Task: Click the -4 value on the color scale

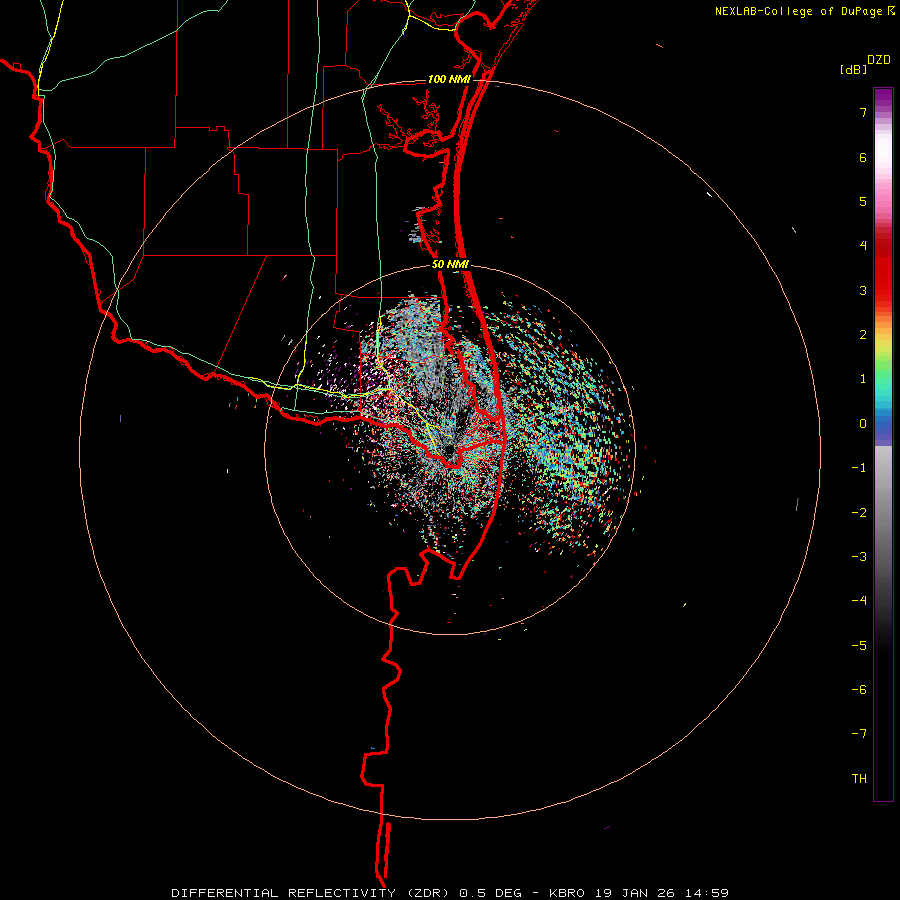Action: (x=859, y=601)
